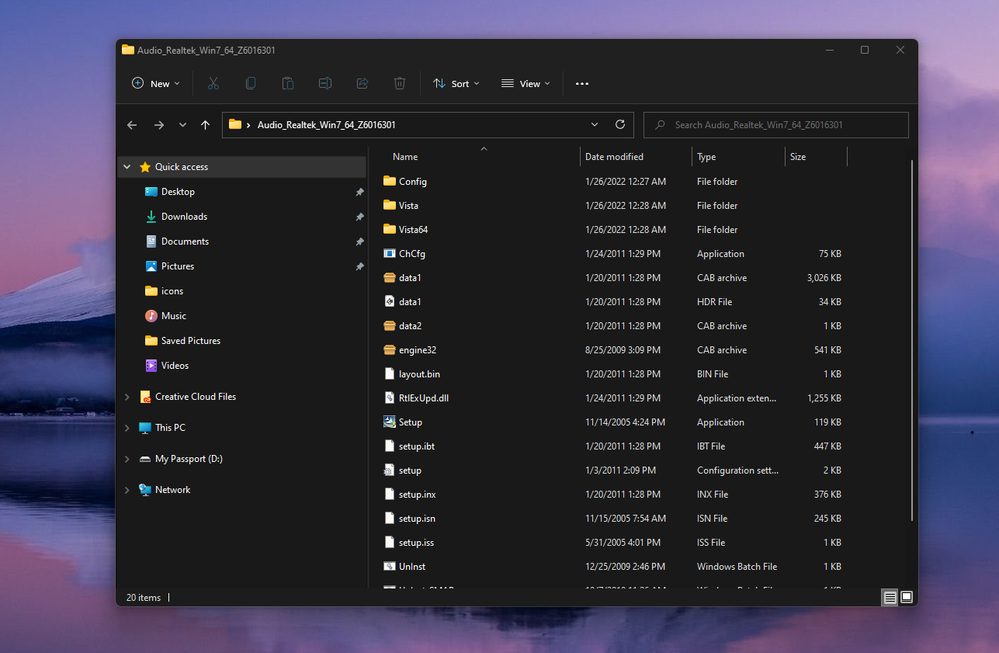The height and width of the screenshot is (653, 999).
Task: Sort files by Name column header
Action: [405, 157]
